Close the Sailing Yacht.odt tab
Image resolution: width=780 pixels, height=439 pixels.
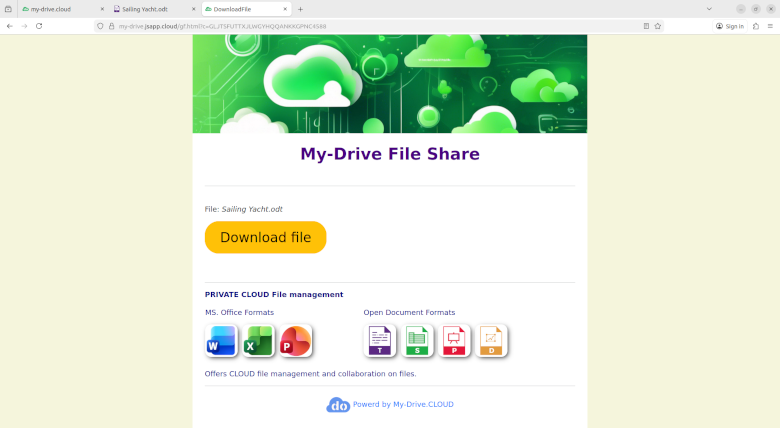pos(194,9)
